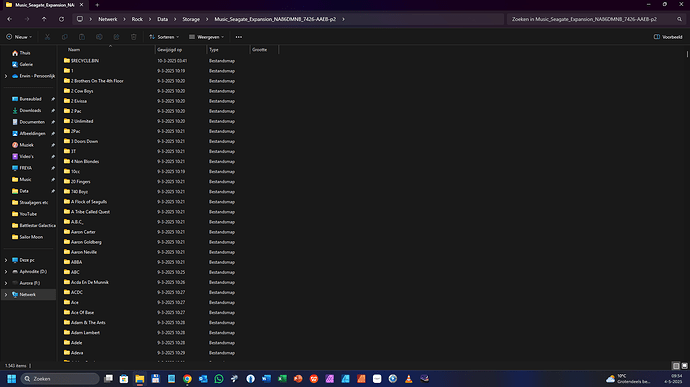
Task: Navigate up one folder level
Action: [x=44, y=19]
